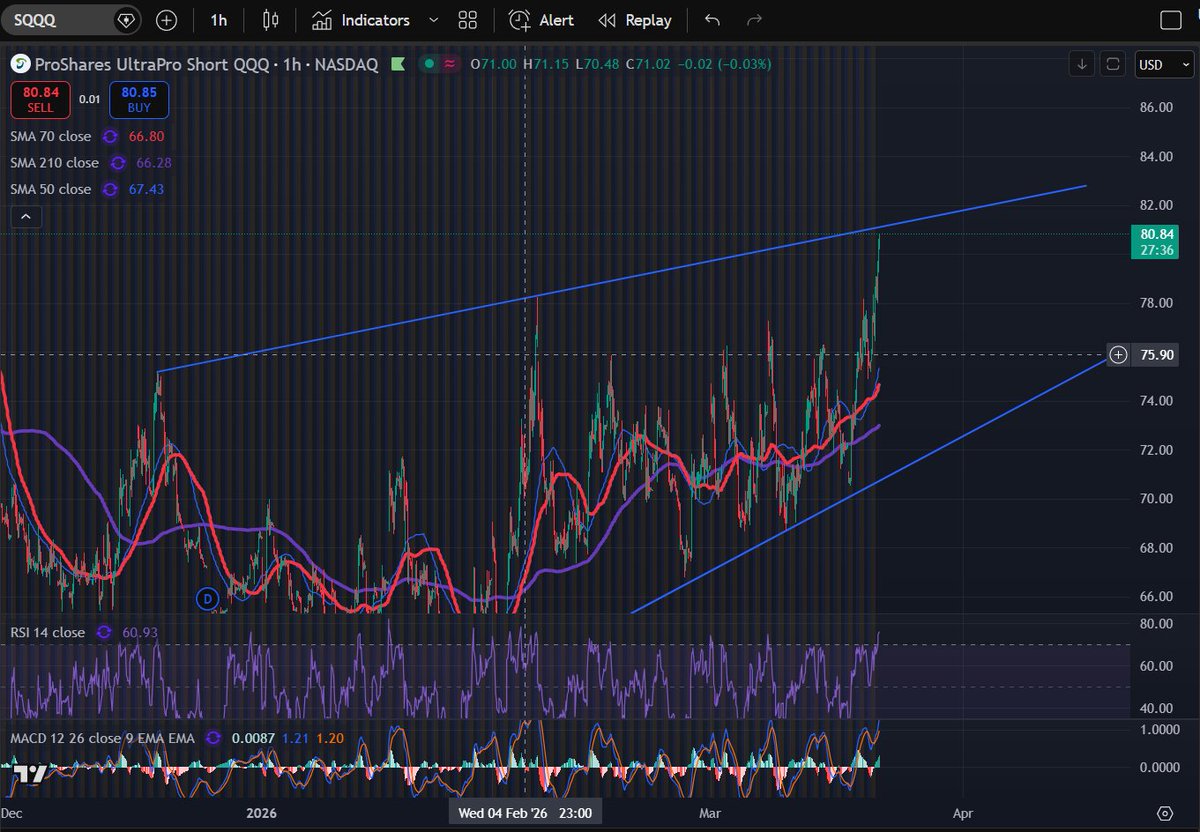The width and height of the screenshot is (1200, 832).
Task: Click the RSI value 60.93
Action: 140,632
